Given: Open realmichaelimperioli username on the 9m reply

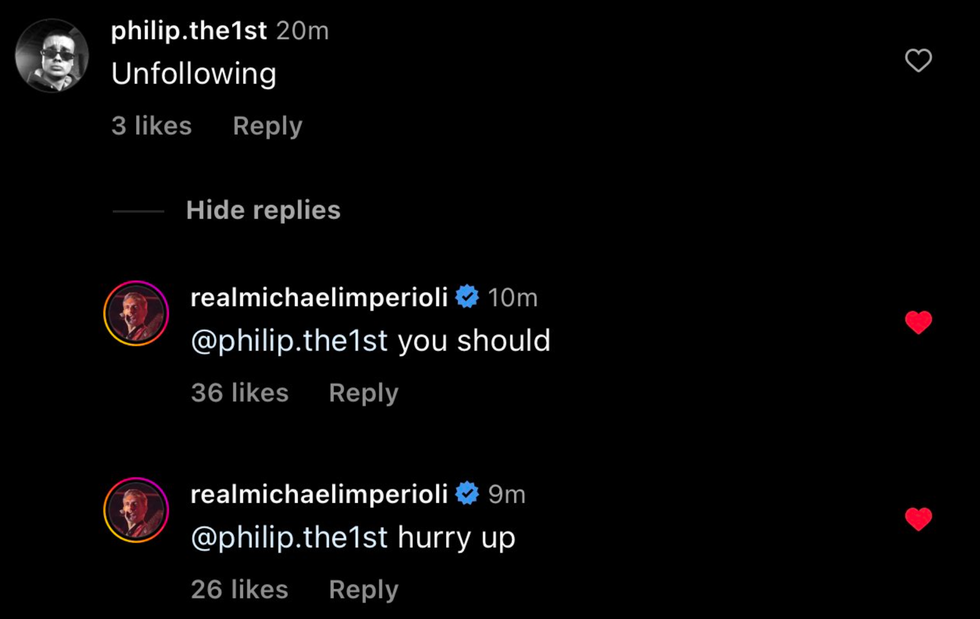Looking at the screenshot, I should (x=319, y=494).
